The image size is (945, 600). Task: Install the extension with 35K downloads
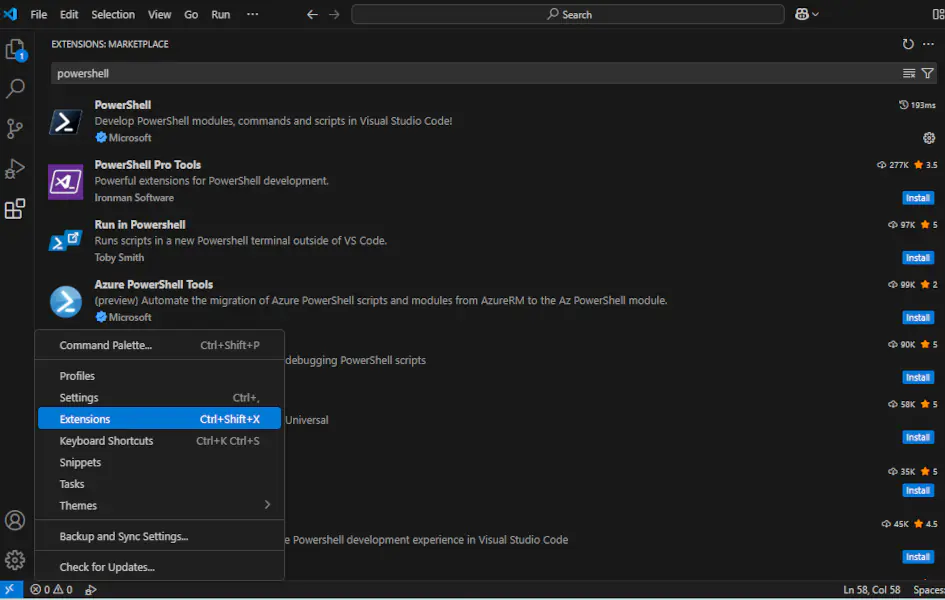(918, 490)
